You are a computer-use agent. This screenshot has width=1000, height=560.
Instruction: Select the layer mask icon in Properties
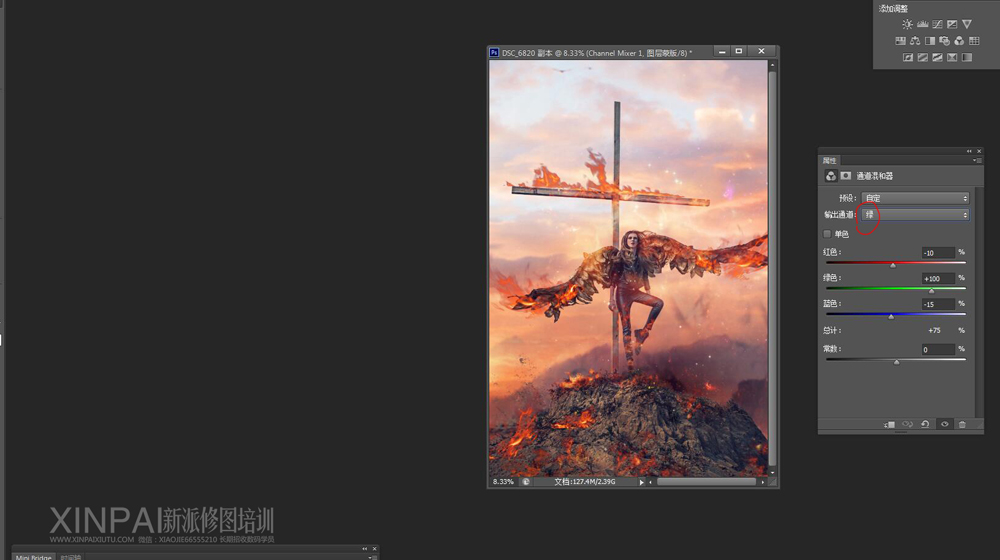click(846, 176)
